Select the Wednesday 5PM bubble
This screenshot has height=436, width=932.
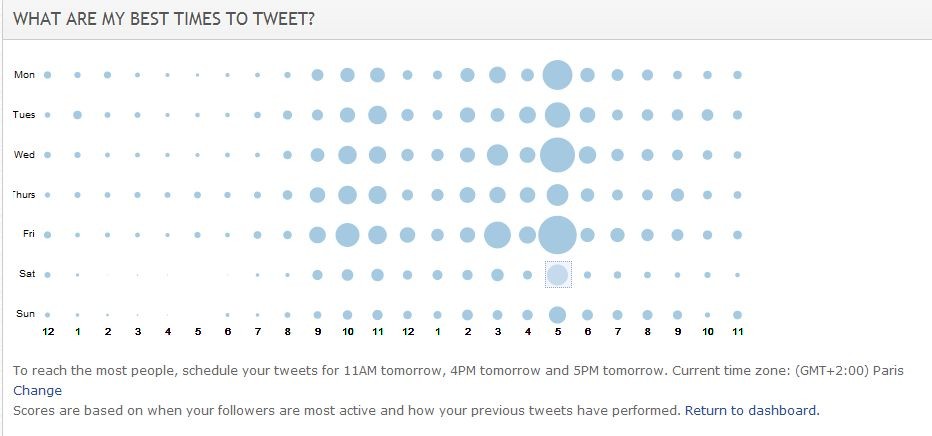(x=558, y=154)
